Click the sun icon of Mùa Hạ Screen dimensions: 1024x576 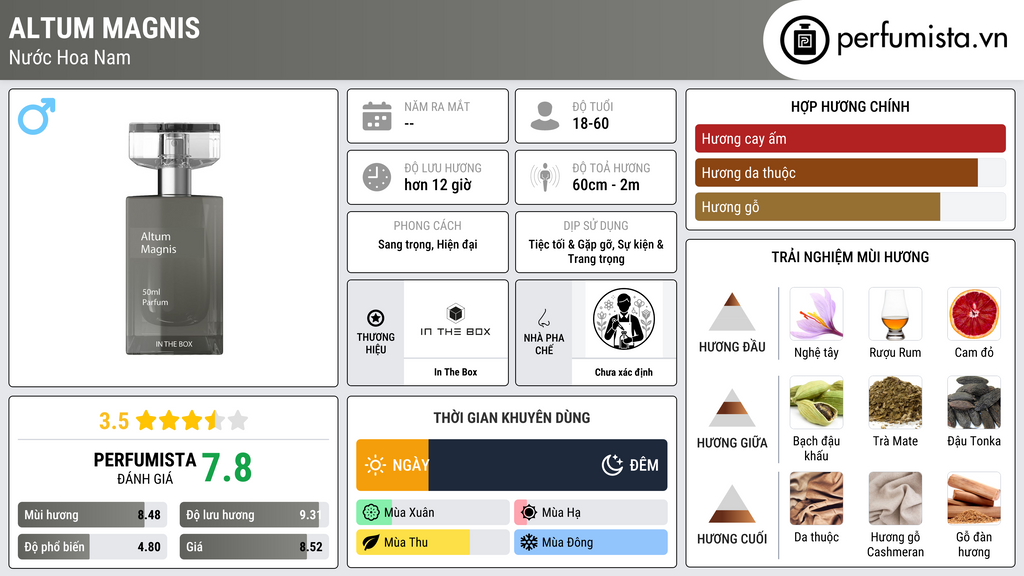pyautogui.click(x=529, y=513)
